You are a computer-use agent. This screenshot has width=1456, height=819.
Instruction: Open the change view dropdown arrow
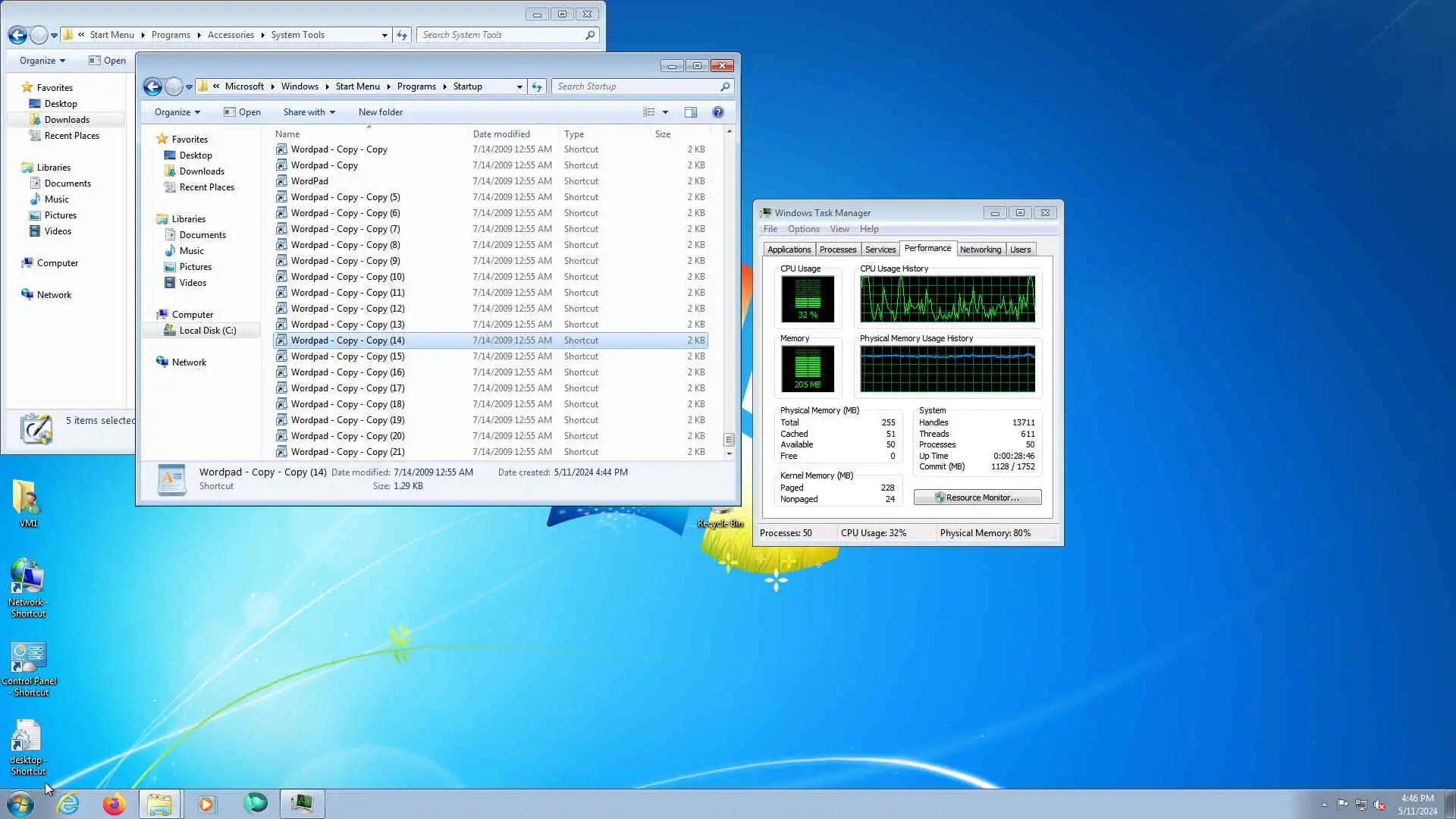pos(665,112)
